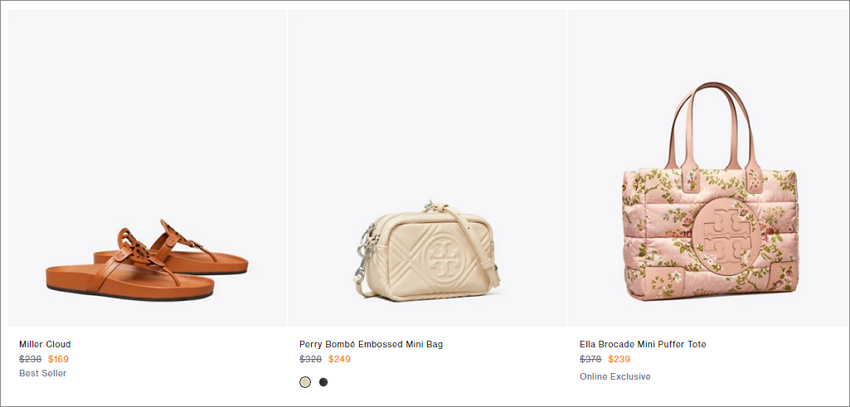Click the Ella Brocade Mini Puffer Tote title
This screenshot has width=850, height=407.
coord(643,344)
